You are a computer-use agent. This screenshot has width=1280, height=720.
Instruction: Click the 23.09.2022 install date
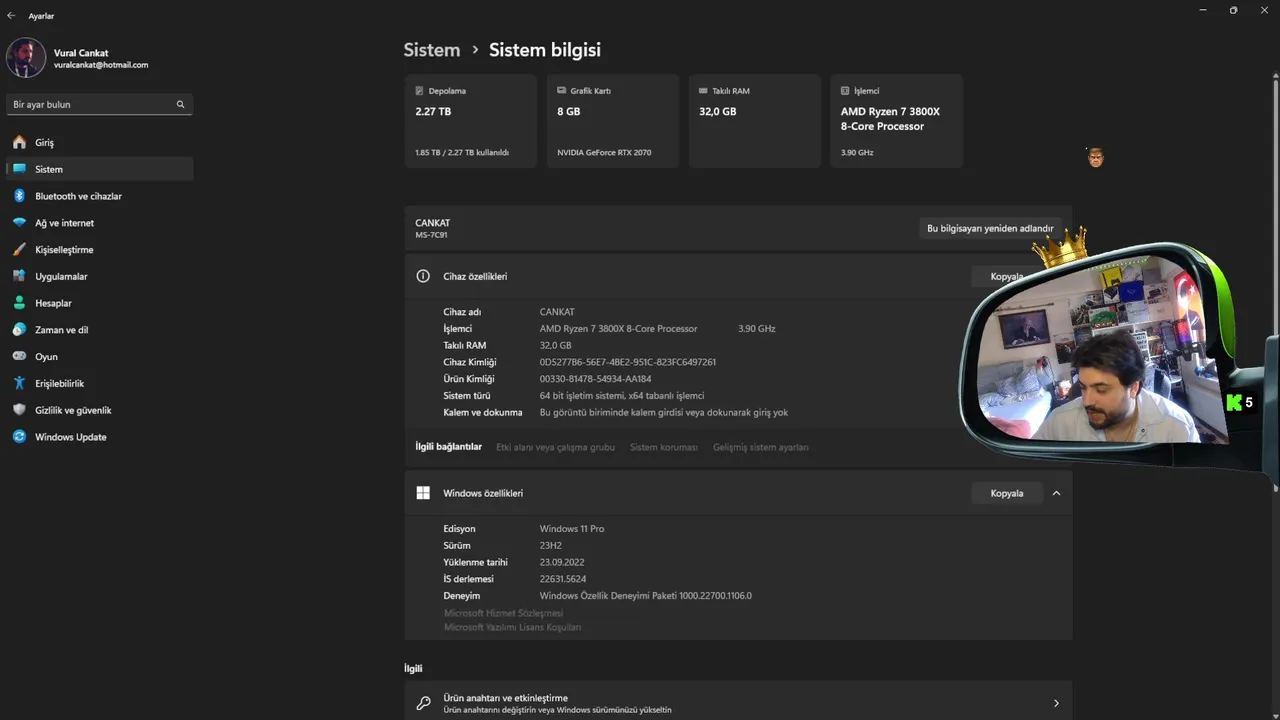[x=562, y=562]
